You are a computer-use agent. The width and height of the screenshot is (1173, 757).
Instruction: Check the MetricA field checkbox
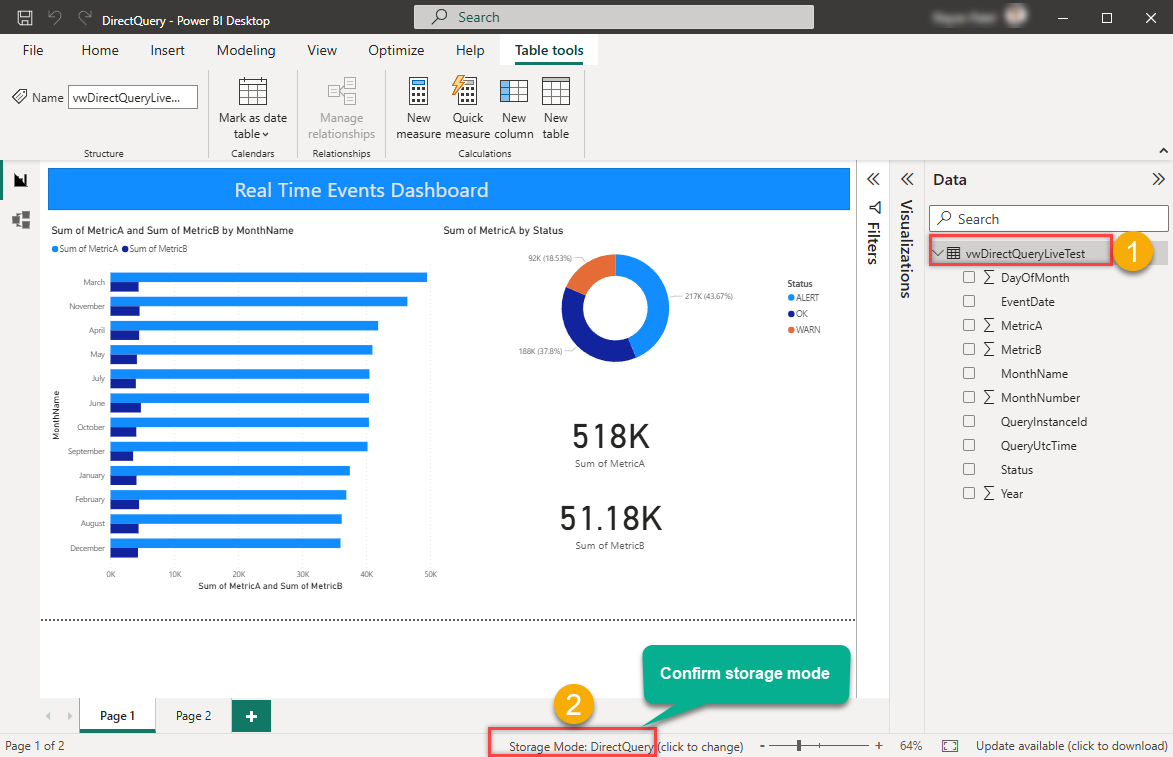pyautogui.click(x=968, y=326)
